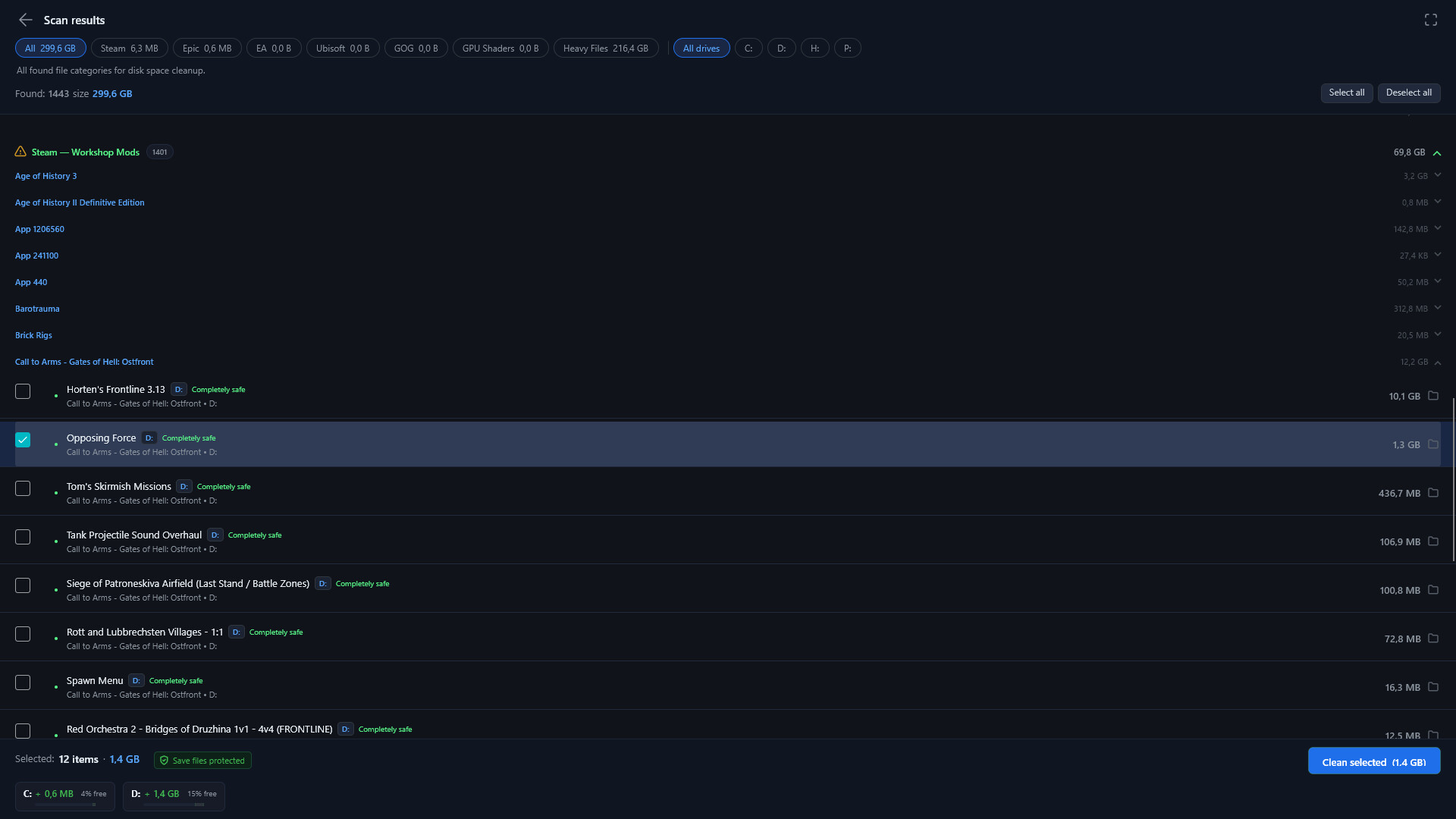This screenshot has height=819, width=1456.
Task: Click Clean selected (1.4 GB)
Action: [1374, 761]
